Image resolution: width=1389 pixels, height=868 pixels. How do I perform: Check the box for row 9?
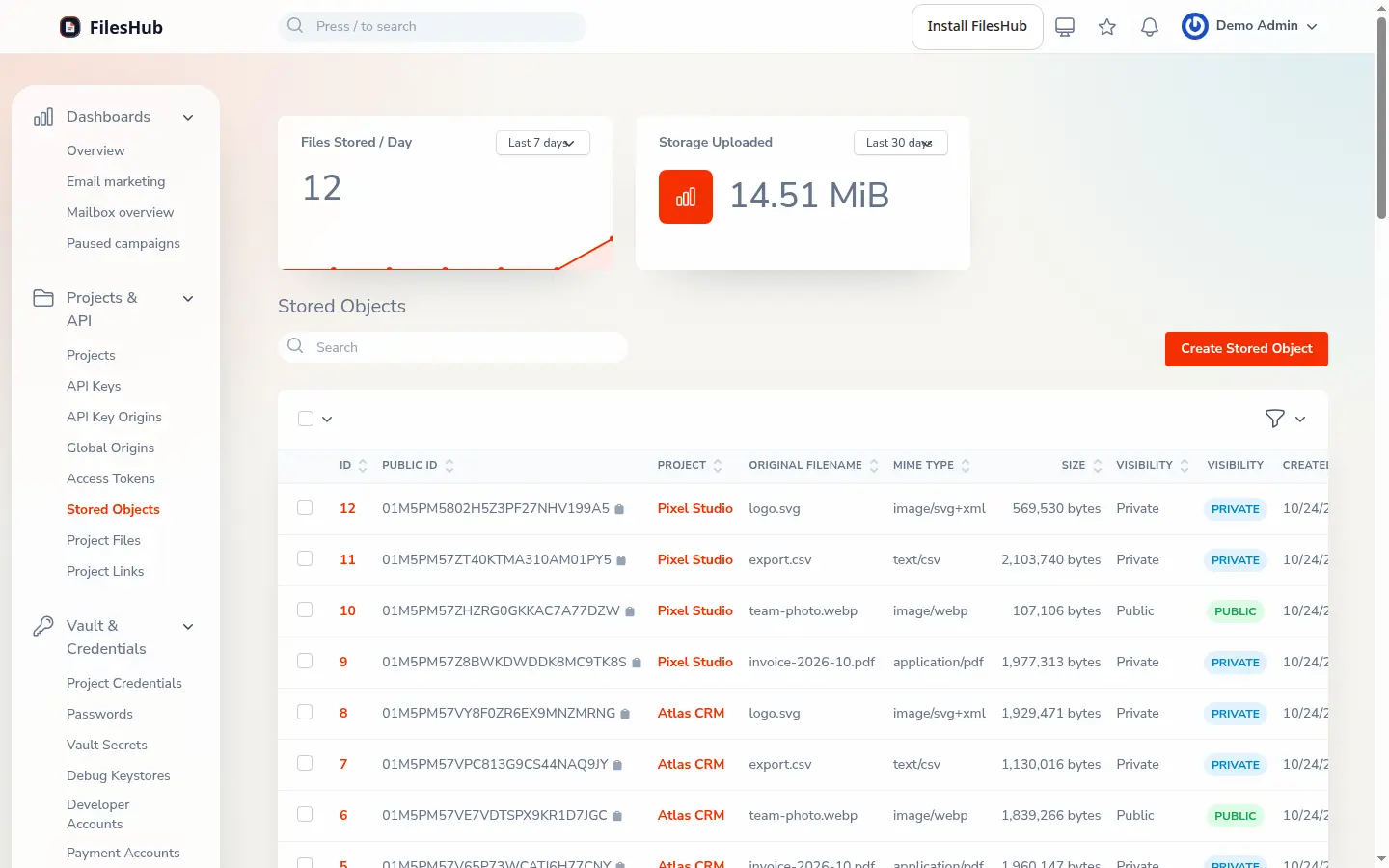pos(305,661)
